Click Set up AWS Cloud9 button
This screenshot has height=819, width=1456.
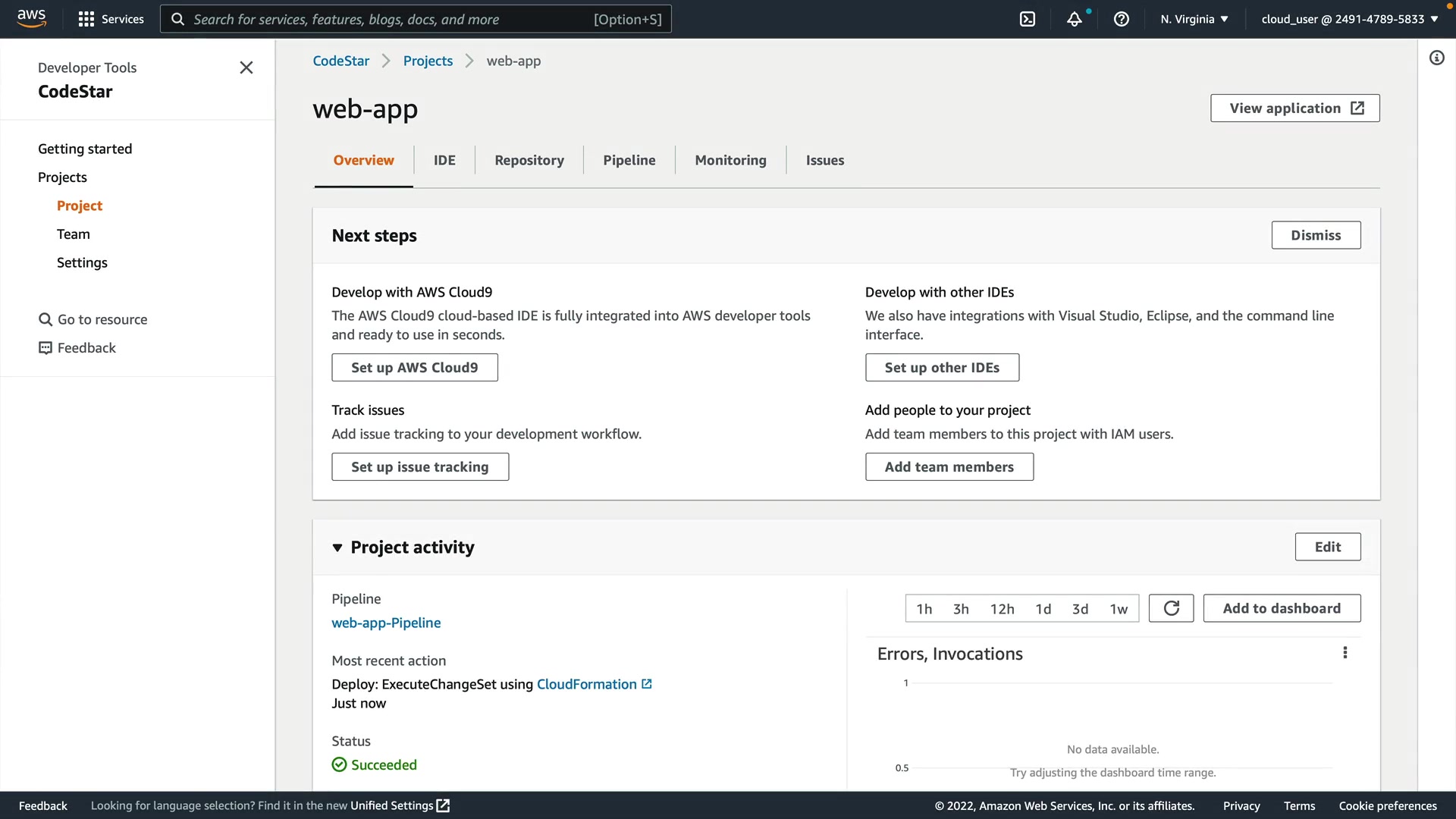pyautogui.click(x=414, y=368)
